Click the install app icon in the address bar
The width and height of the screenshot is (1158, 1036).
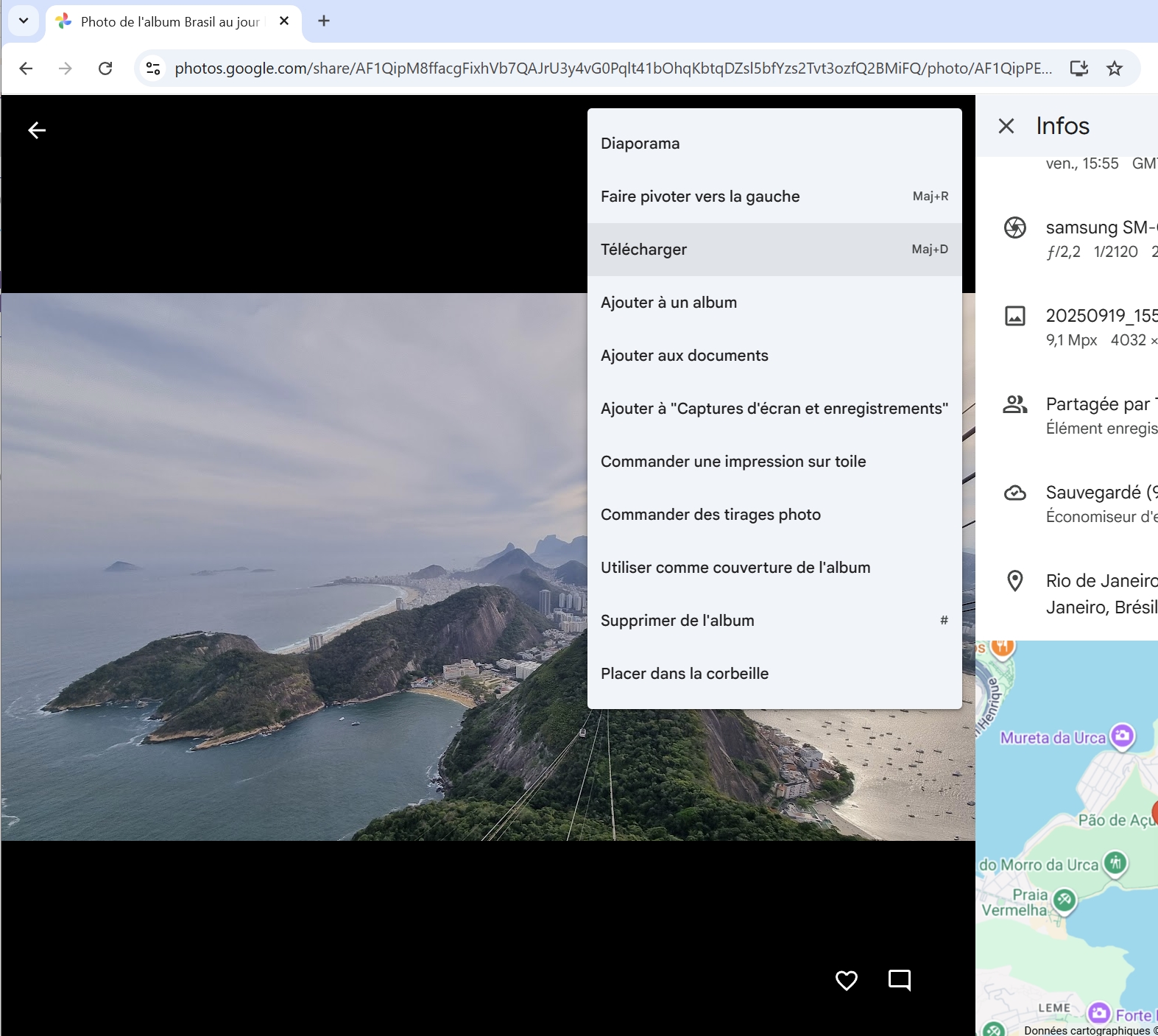click(x=1078, y=68)
